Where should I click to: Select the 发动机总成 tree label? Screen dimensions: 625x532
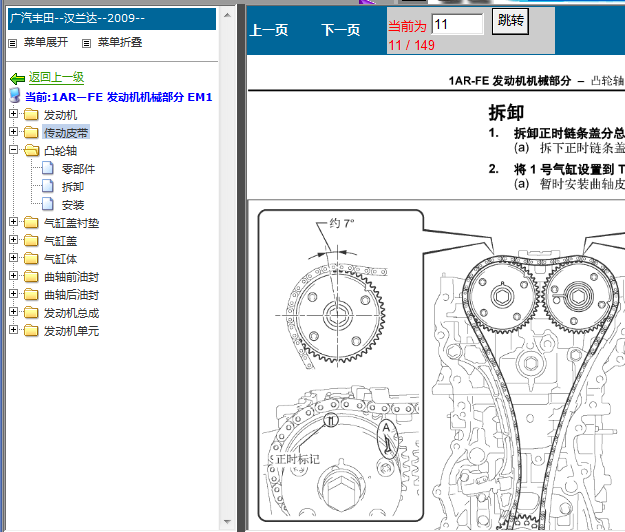click(71, 313)
